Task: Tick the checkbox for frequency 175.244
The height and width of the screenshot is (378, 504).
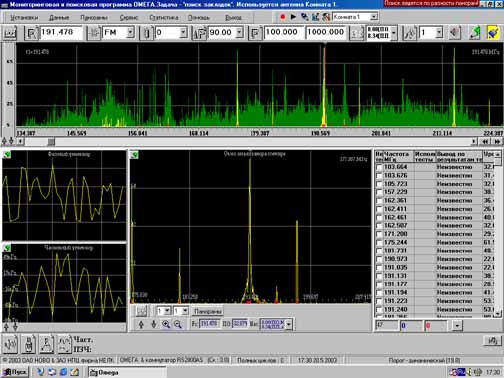Action: pos(379,243)
